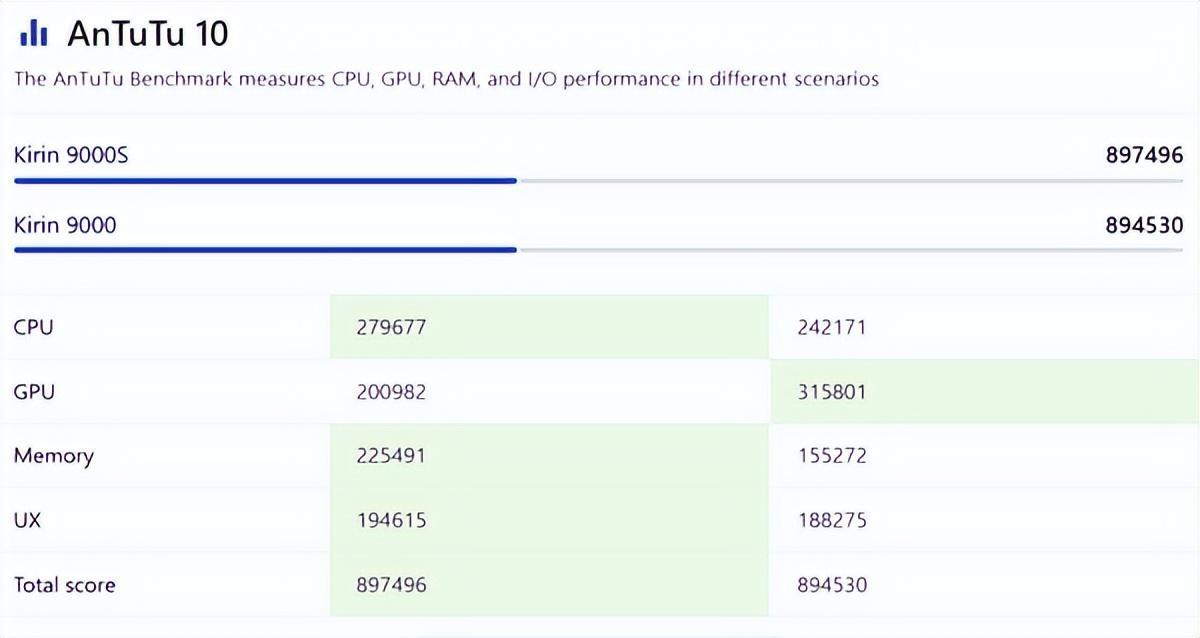Click the CPU score 279677

[391, 327]
